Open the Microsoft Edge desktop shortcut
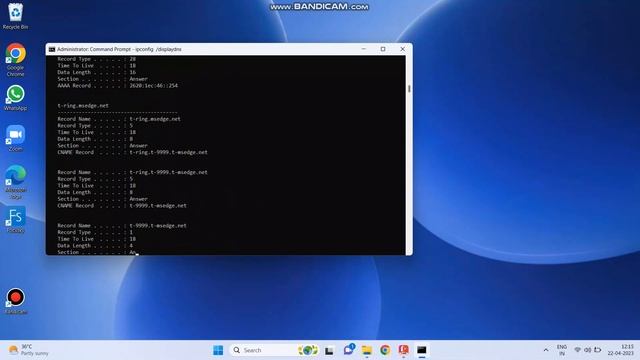The height and width of the screenshot is (360, 640). click(x=16, y=182)
